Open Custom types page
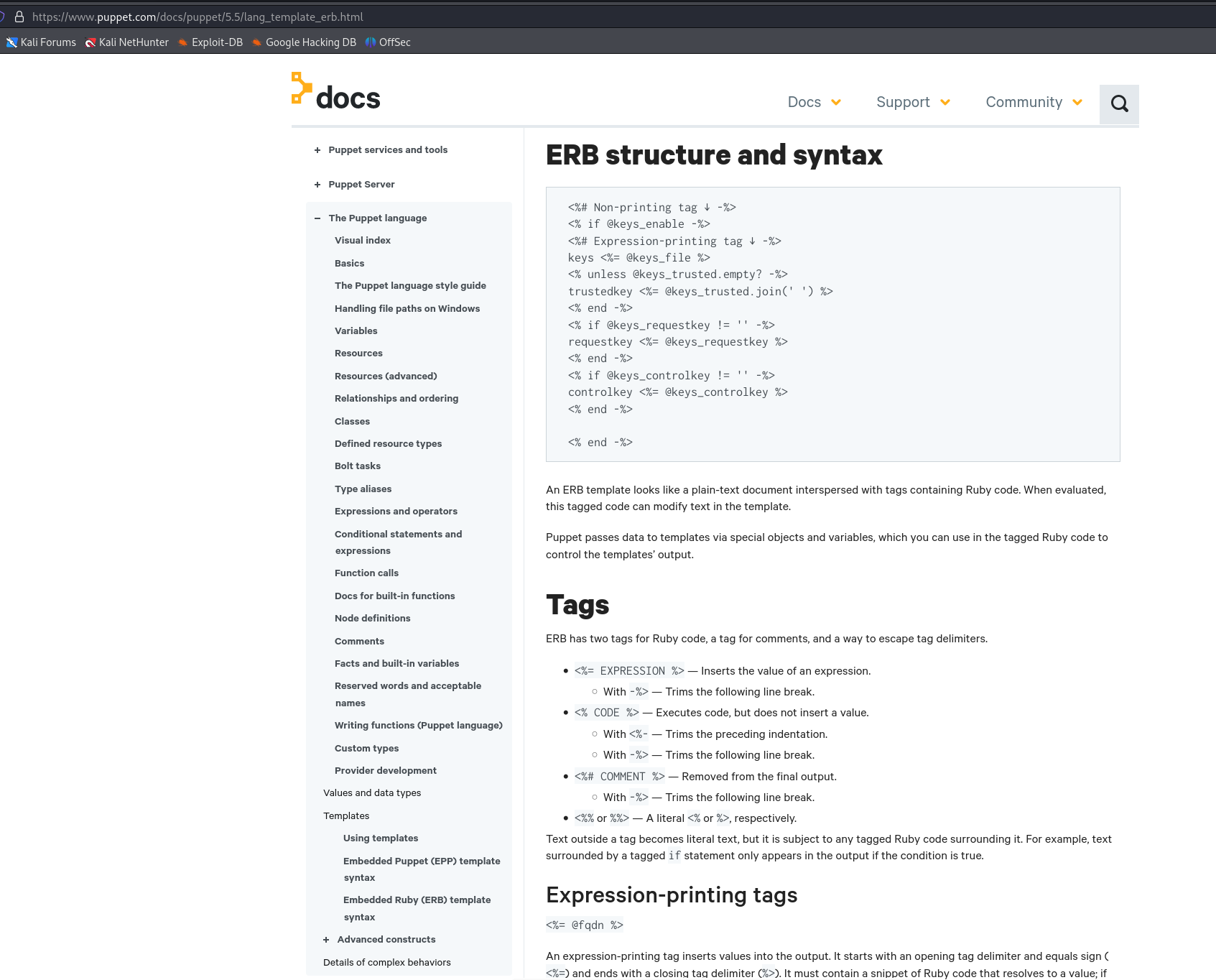This screenshot has height=980, width=1216. click(x=366, y=749)
